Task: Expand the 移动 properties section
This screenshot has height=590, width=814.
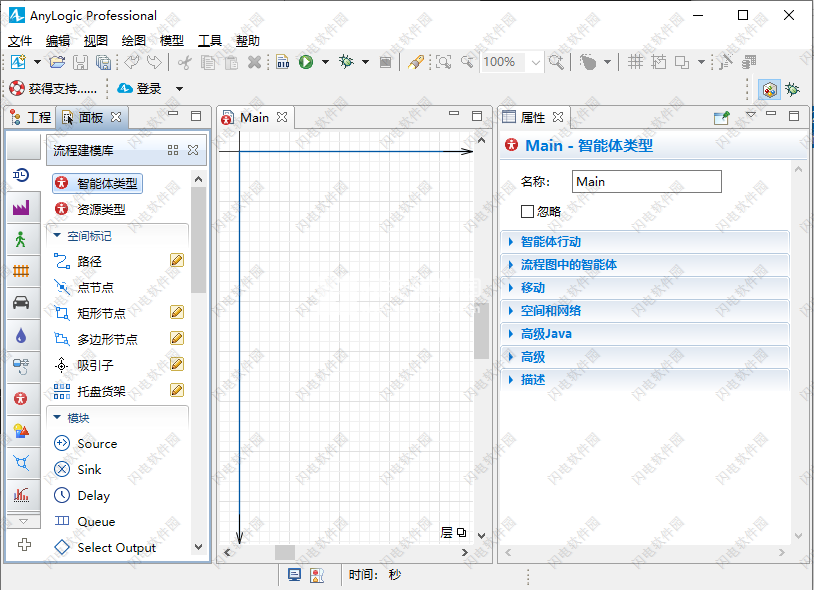Action: pos(644,288)
